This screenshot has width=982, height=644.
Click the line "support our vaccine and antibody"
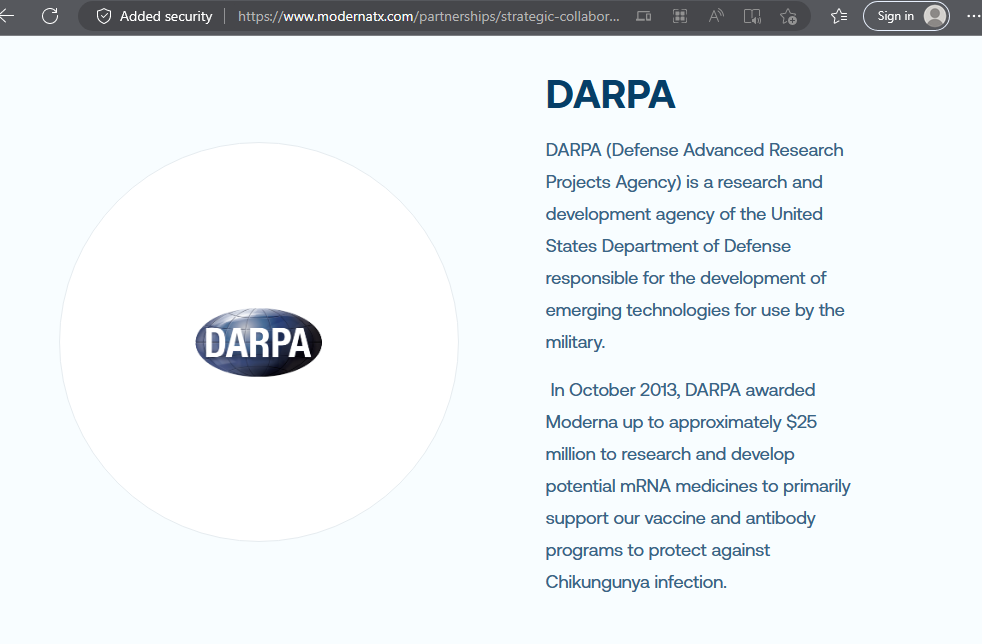681,518
